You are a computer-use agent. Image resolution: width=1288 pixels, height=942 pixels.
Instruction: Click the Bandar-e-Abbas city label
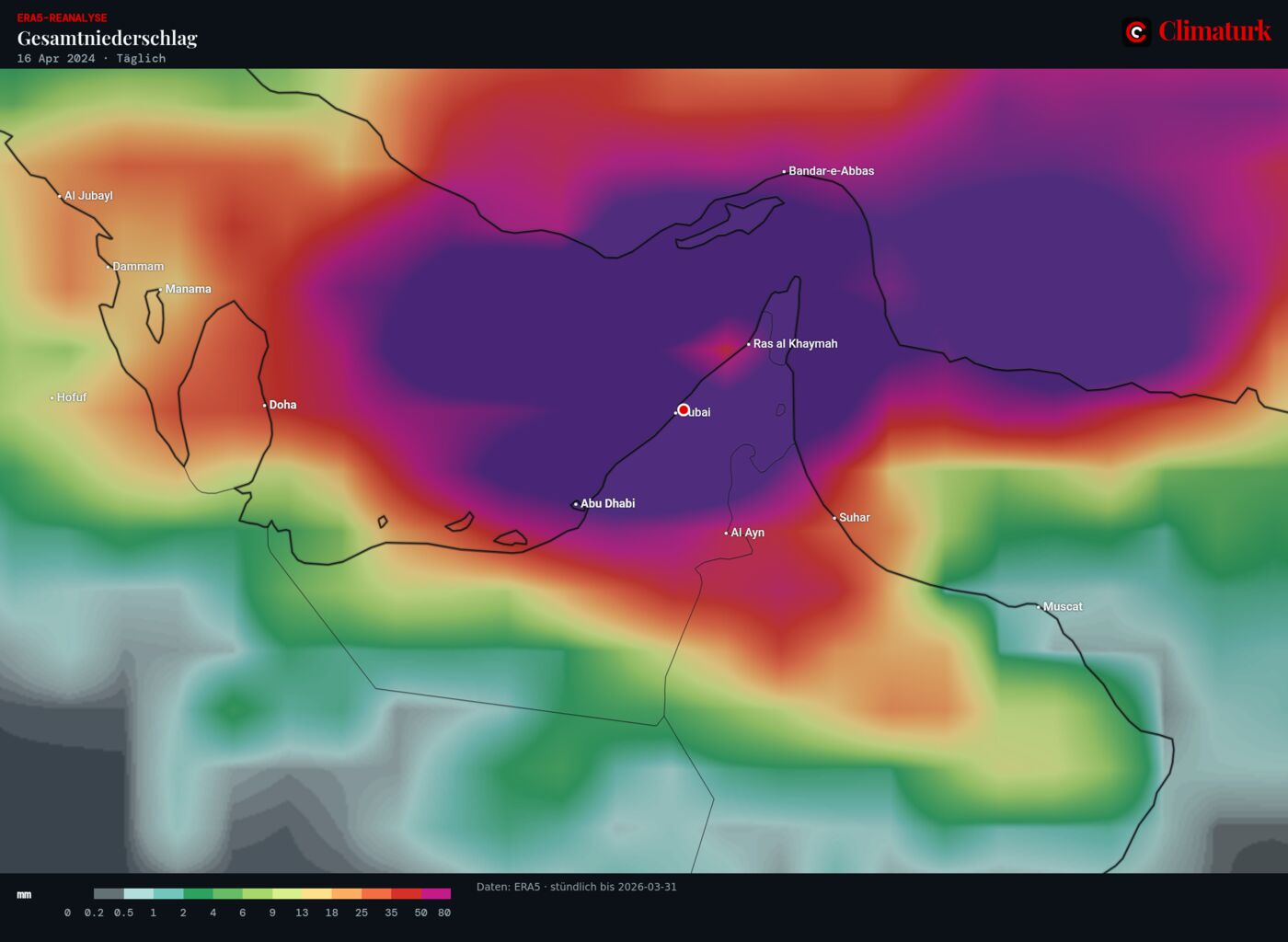tap(832, 171)
